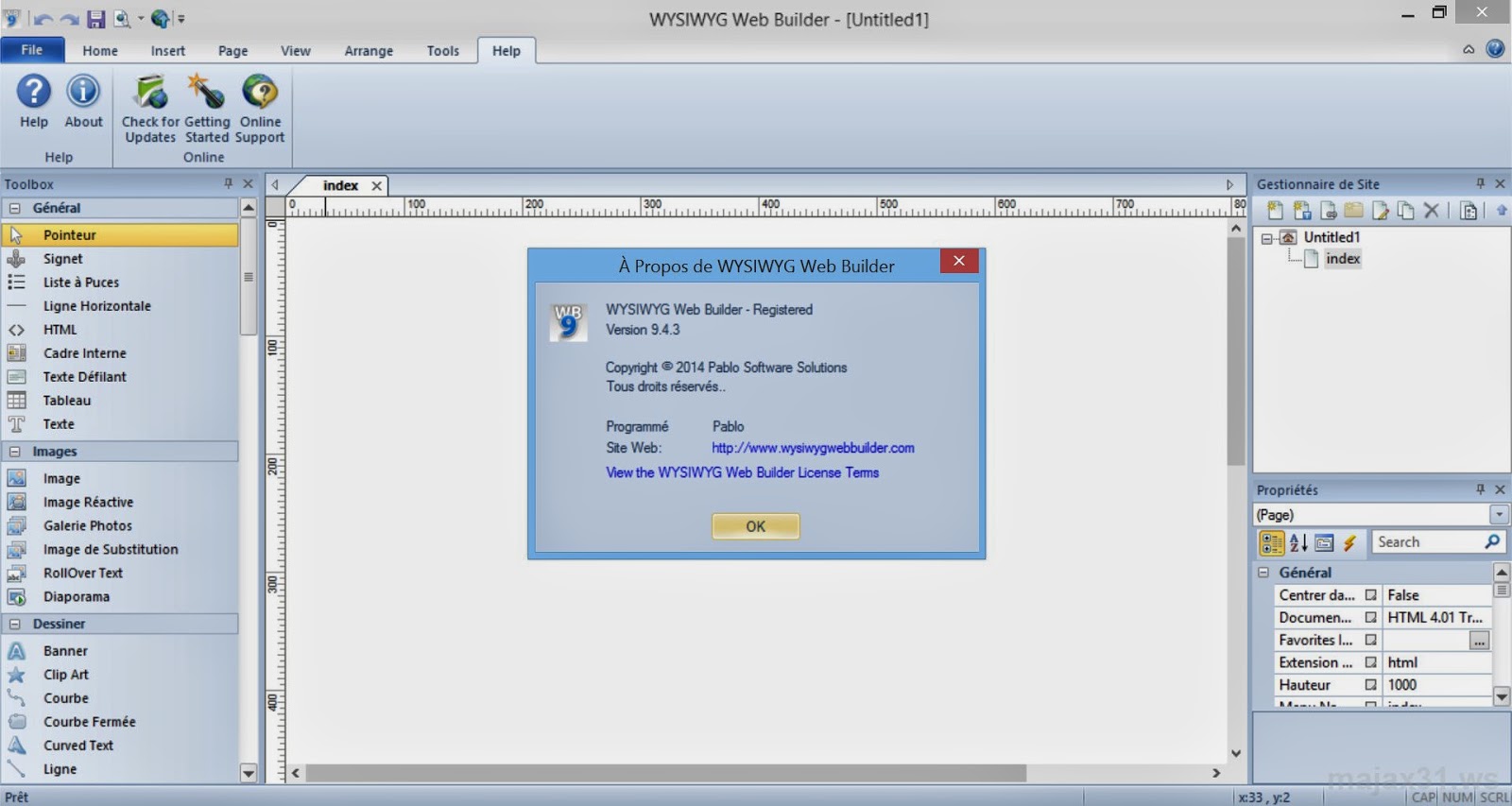Screen dimensions: 1512x806
Task: Click the Online Support icon
Action: [x=260, y=92]
